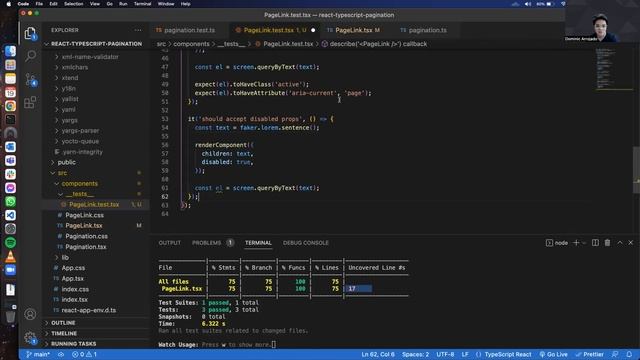Open new terminal launch profile dropdown
Screen dimensions: 640x360
[x=584, y=243]
